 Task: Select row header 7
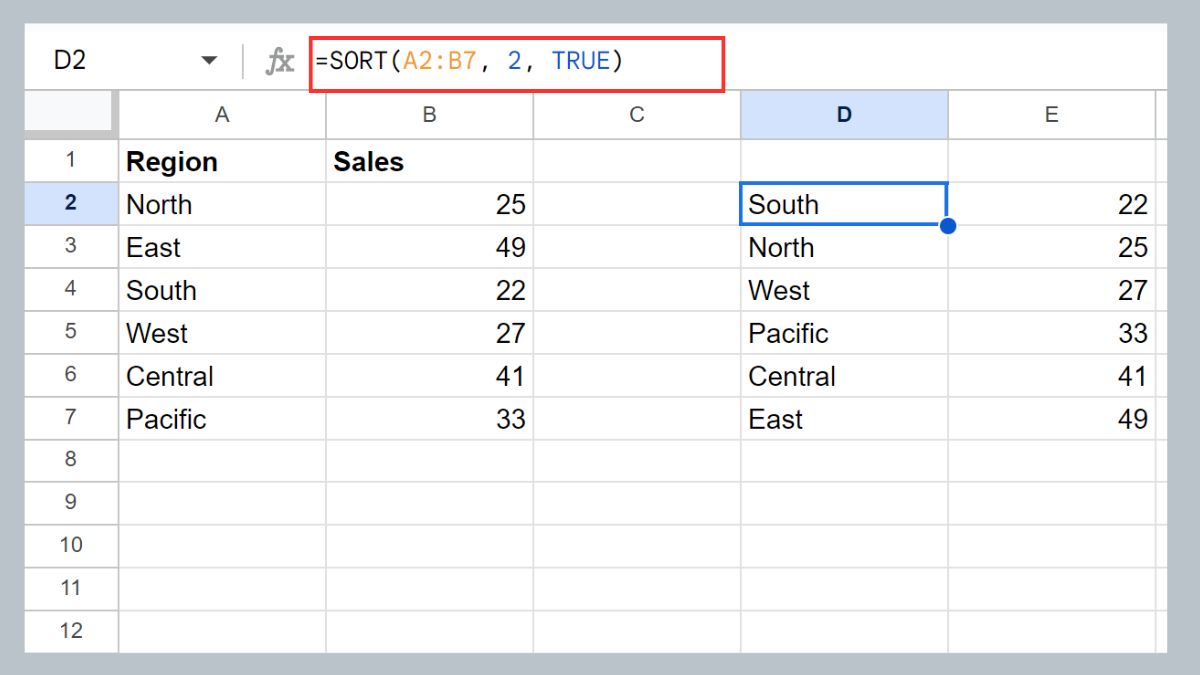click(x=69, y=419)
